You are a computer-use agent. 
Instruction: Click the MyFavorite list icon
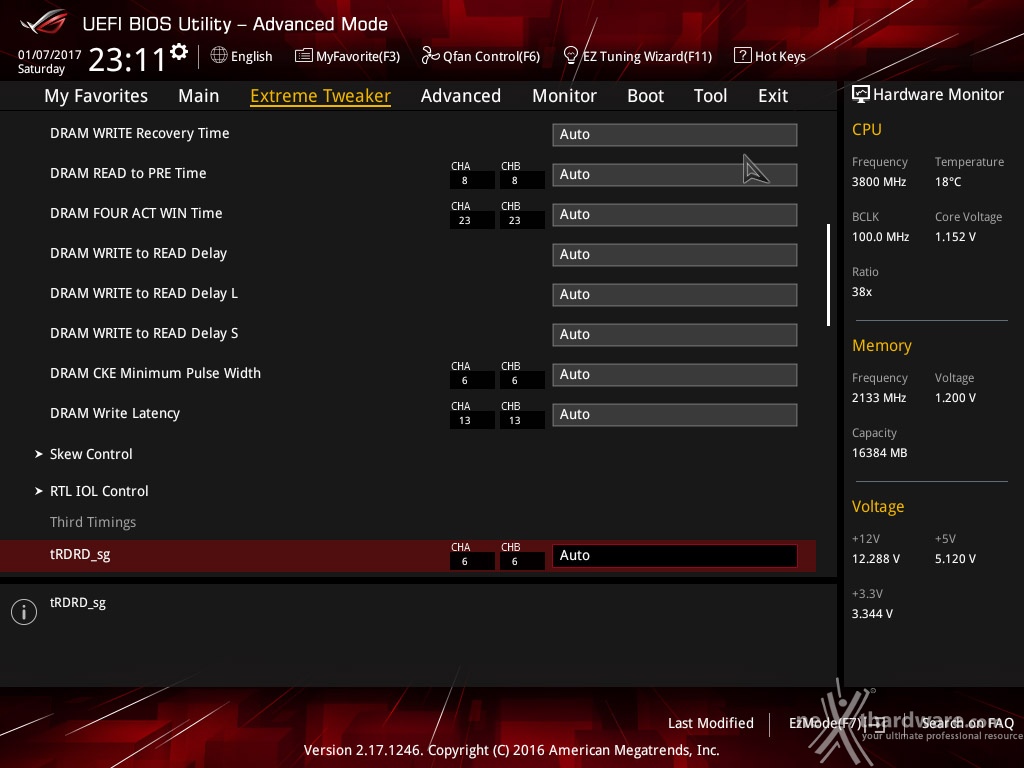(304, 56)
